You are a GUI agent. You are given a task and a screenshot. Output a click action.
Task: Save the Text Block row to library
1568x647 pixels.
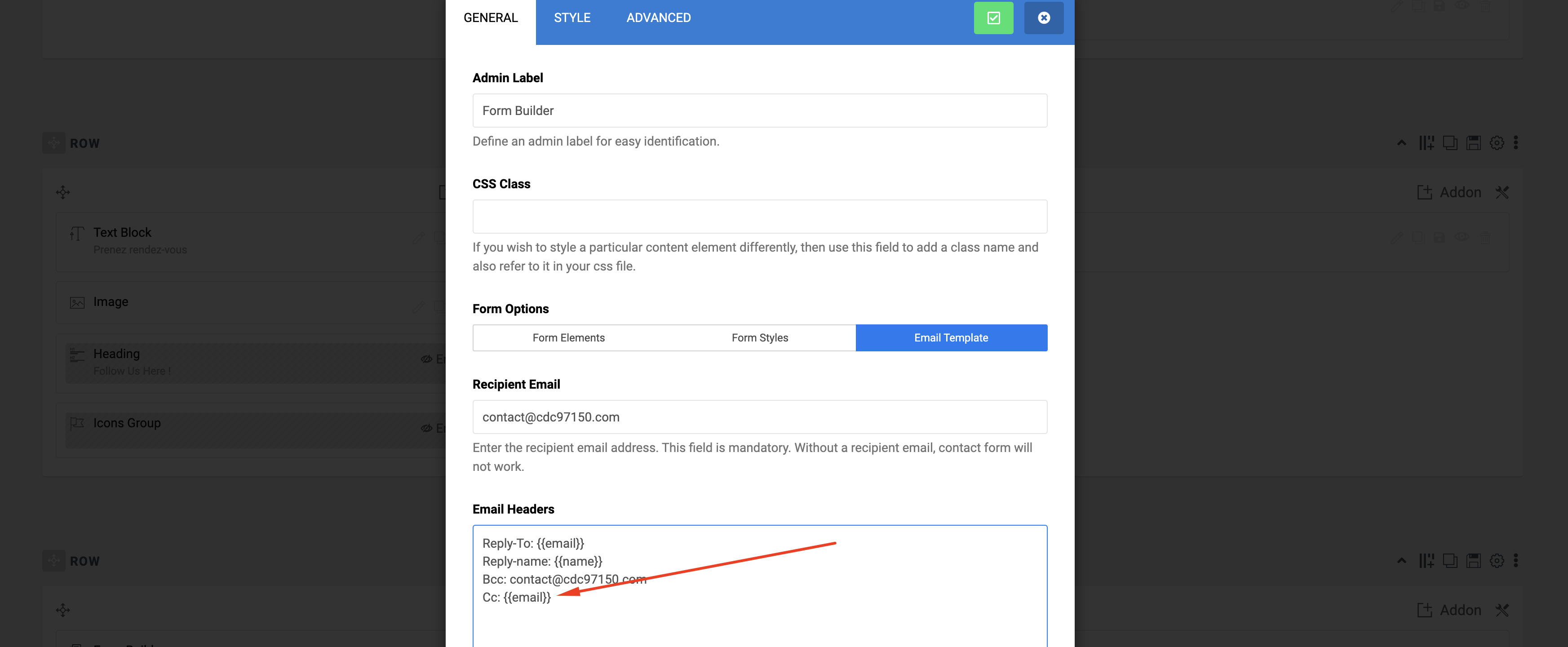(1473, 143)
